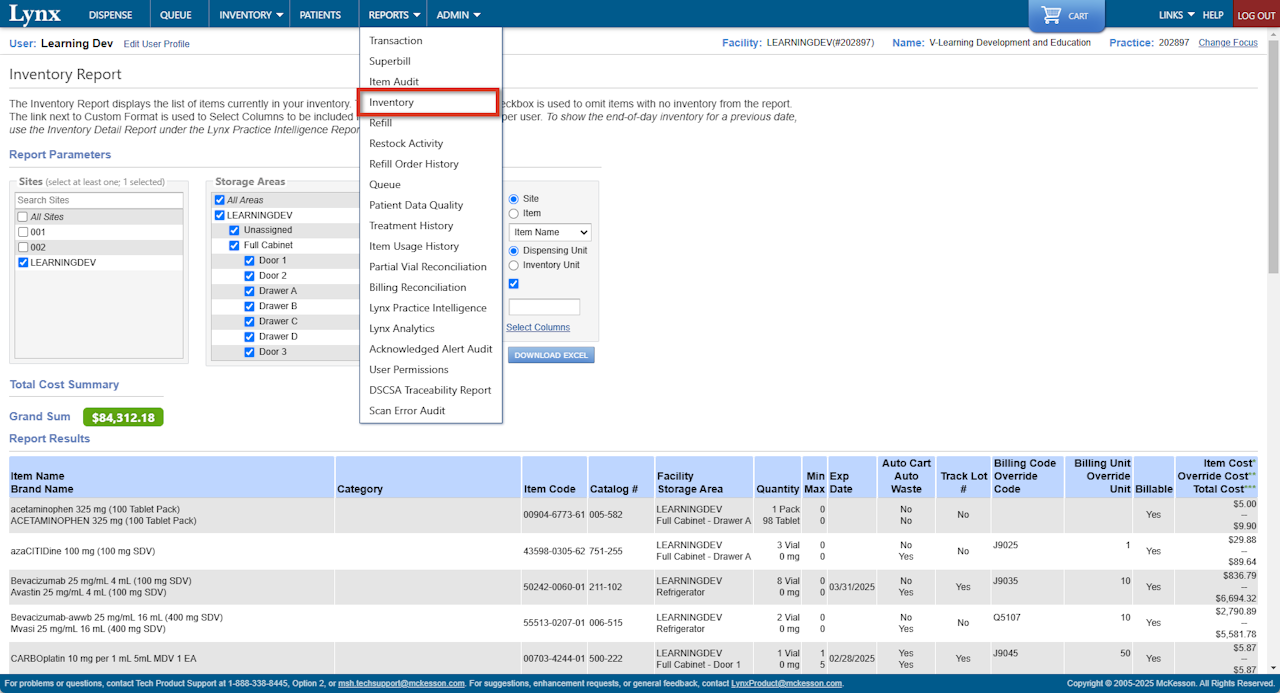Click the Lynx logo
1280x693 pixels.
pyautogui.click(x=35, y=15)
